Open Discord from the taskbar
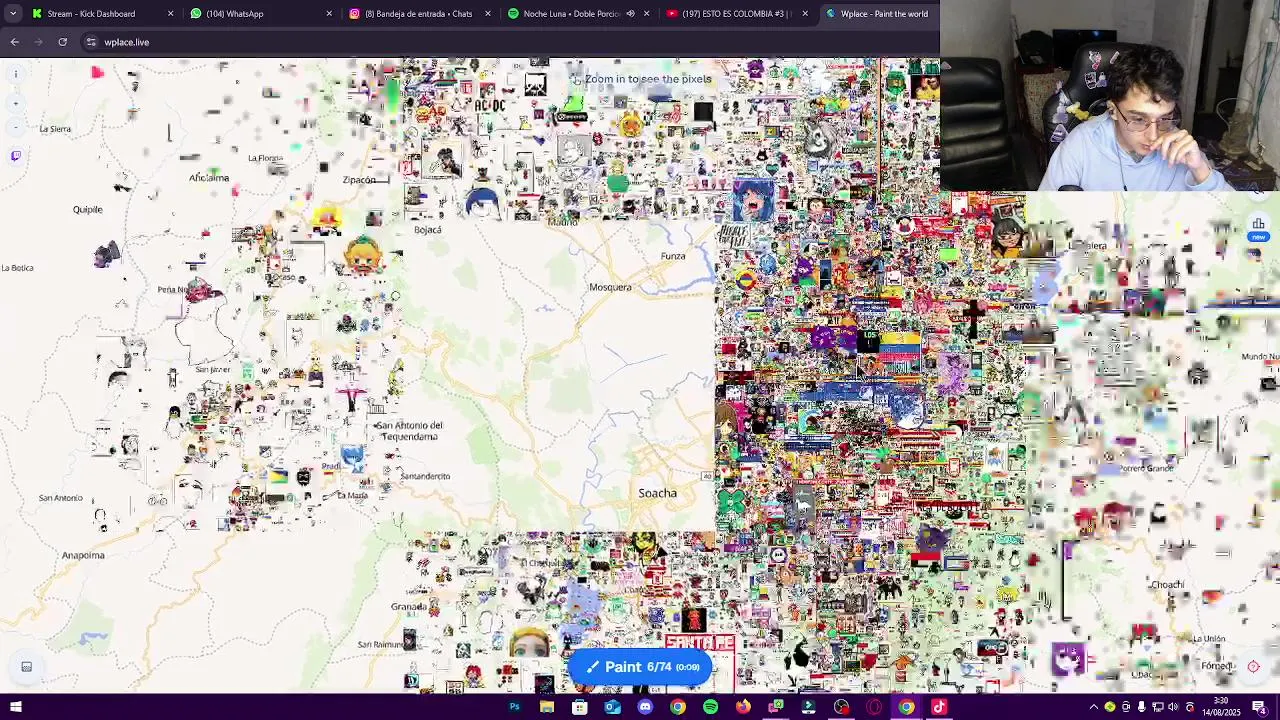 coord(645,707)
